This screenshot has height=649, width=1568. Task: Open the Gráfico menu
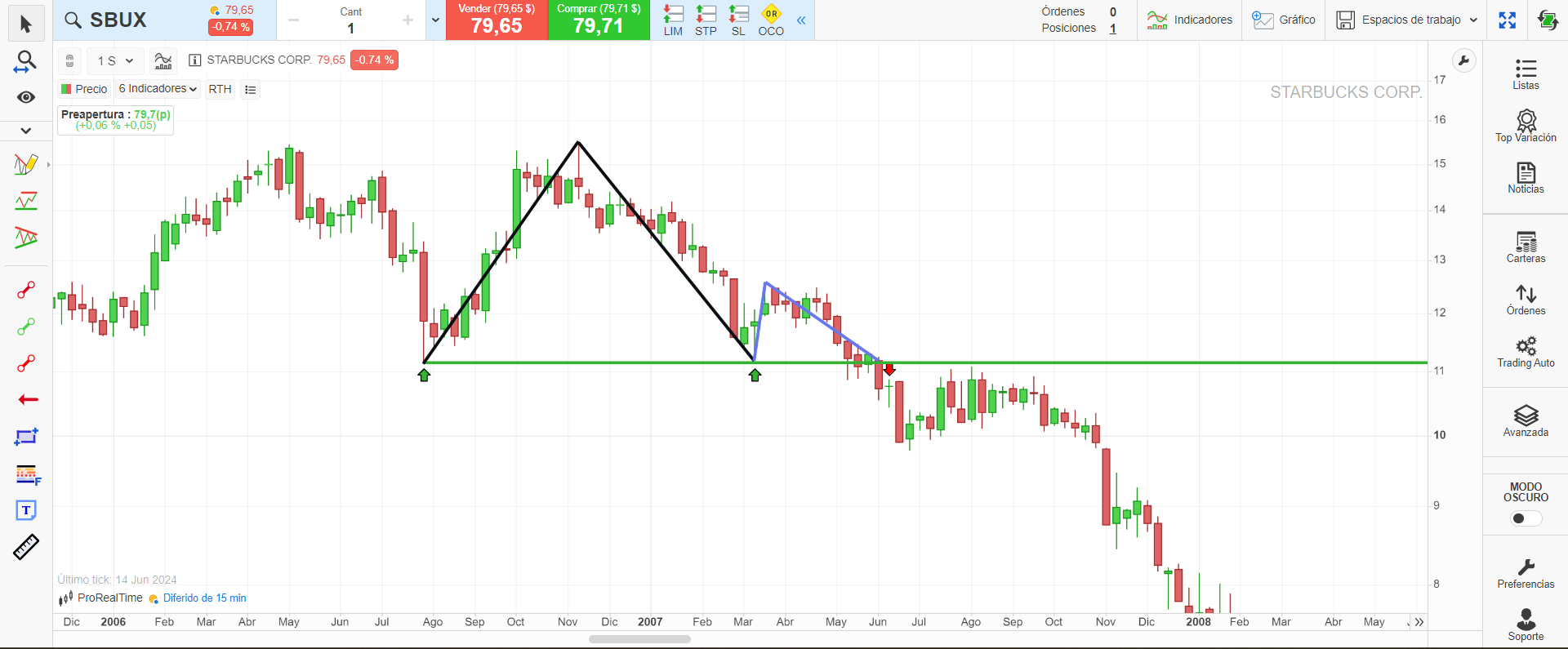click(x=1284, y=20)
